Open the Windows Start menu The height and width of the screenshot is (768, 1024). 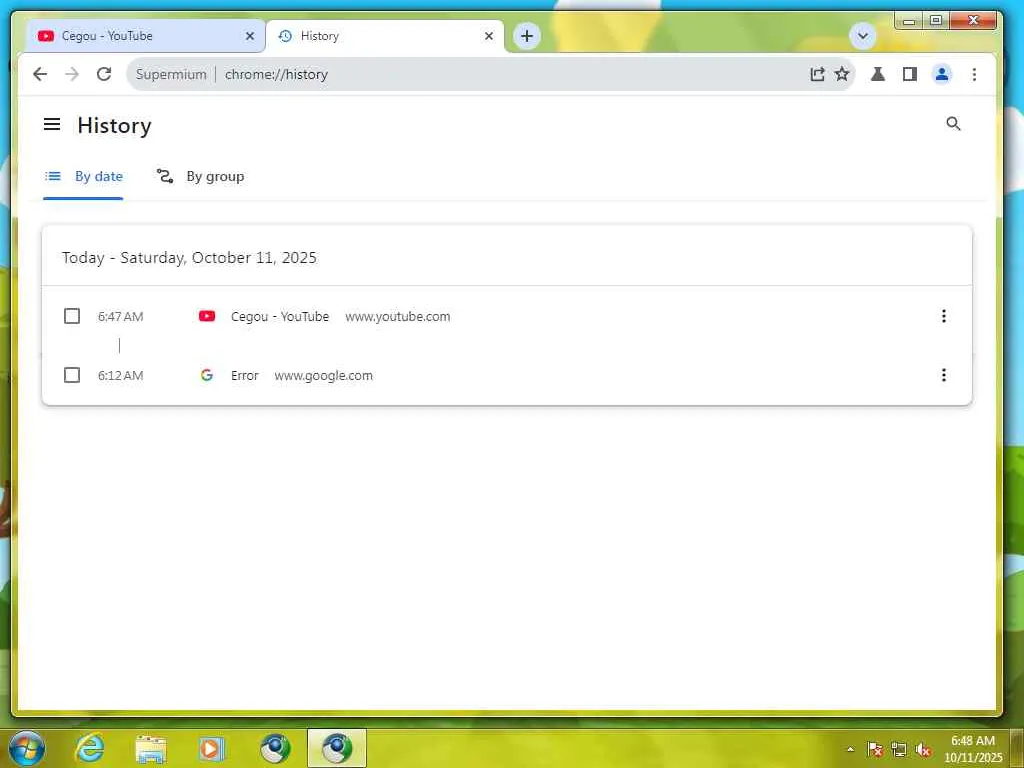[27, 748]
